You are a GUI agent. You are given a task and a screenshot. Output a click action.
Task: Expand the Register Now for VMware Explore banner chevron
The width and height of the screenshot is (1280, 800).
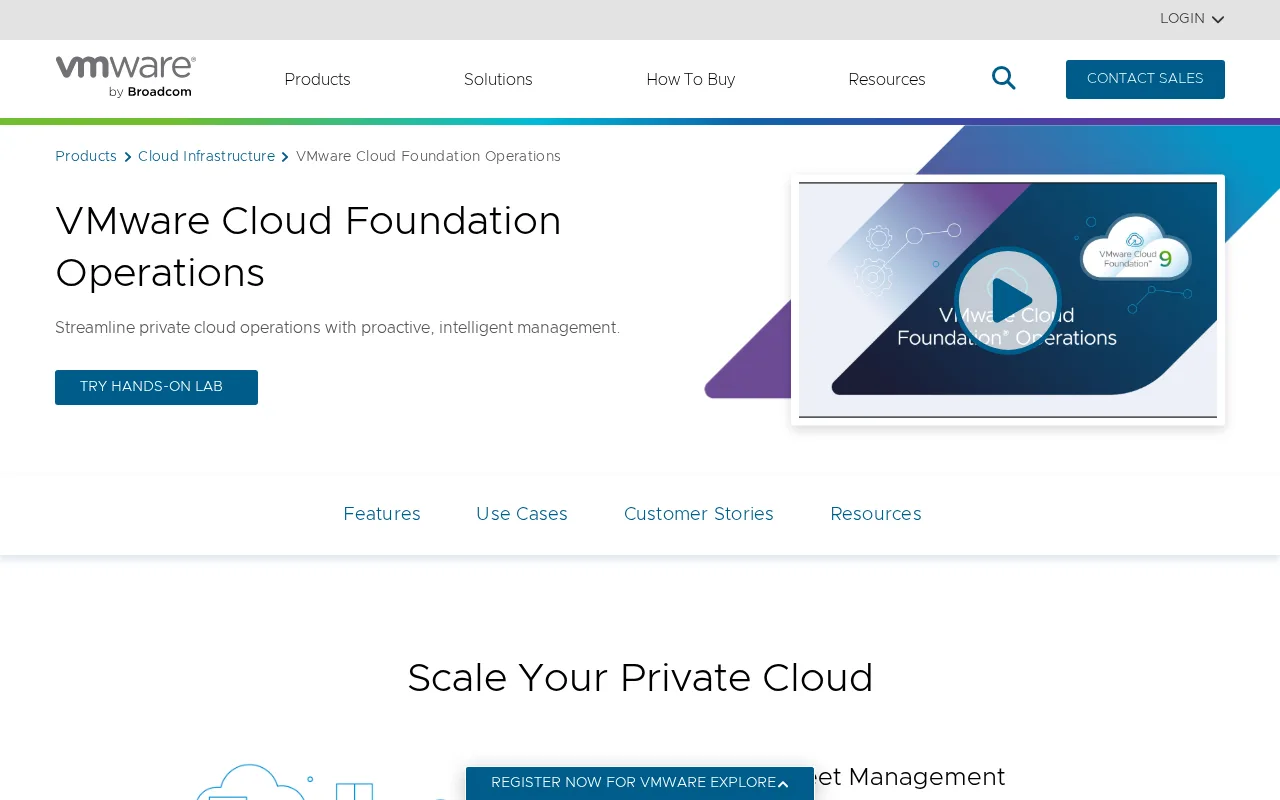(x=783, y=784)
